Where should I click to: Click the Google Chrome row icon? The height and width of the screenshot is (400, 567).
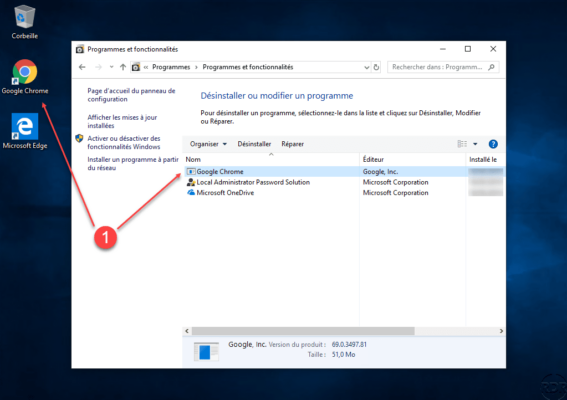191,171
